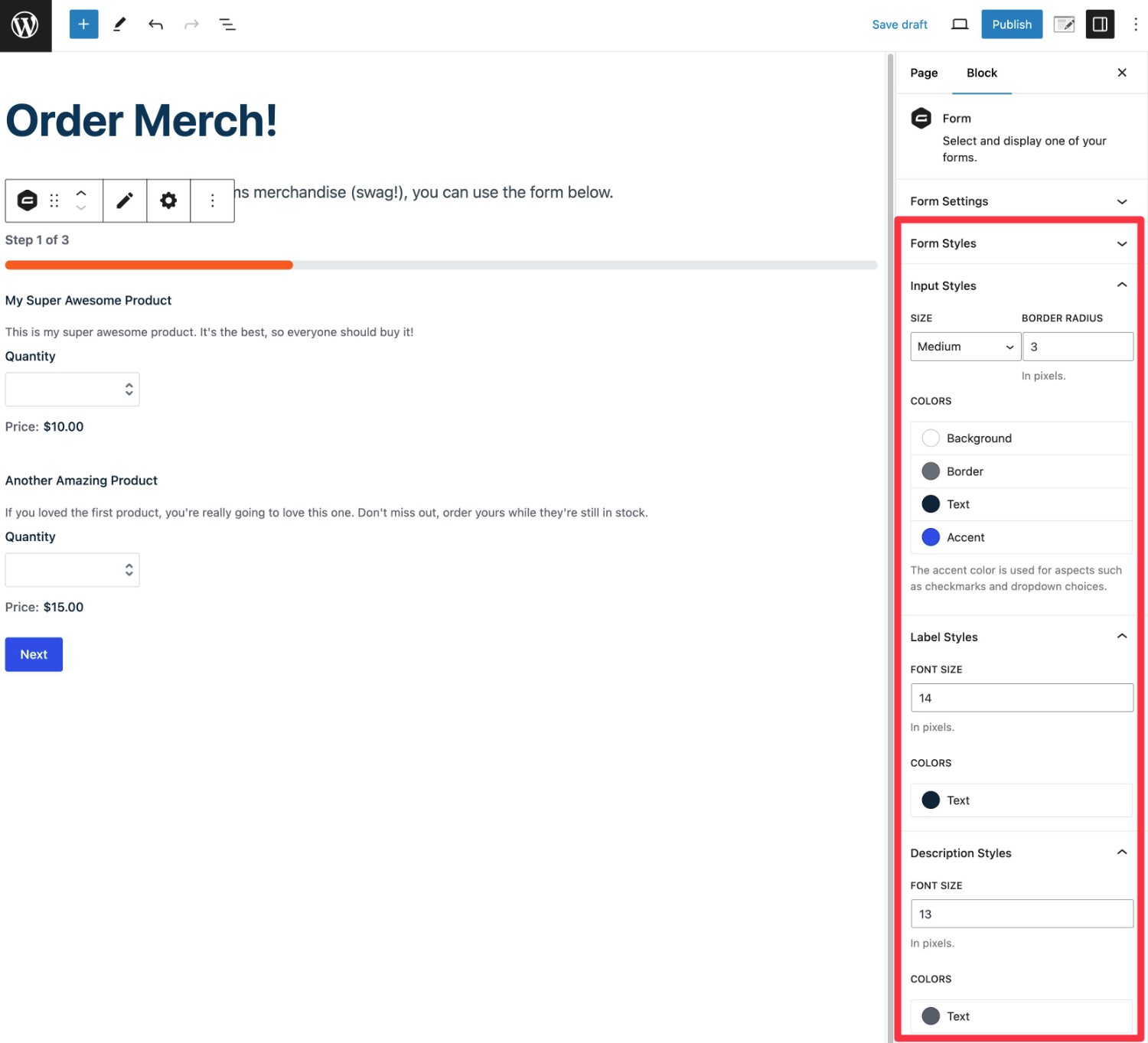The height and width of the screenshot is (1043, 1148).
Task: Select the Accent color swatch
Action: (931, 536)
